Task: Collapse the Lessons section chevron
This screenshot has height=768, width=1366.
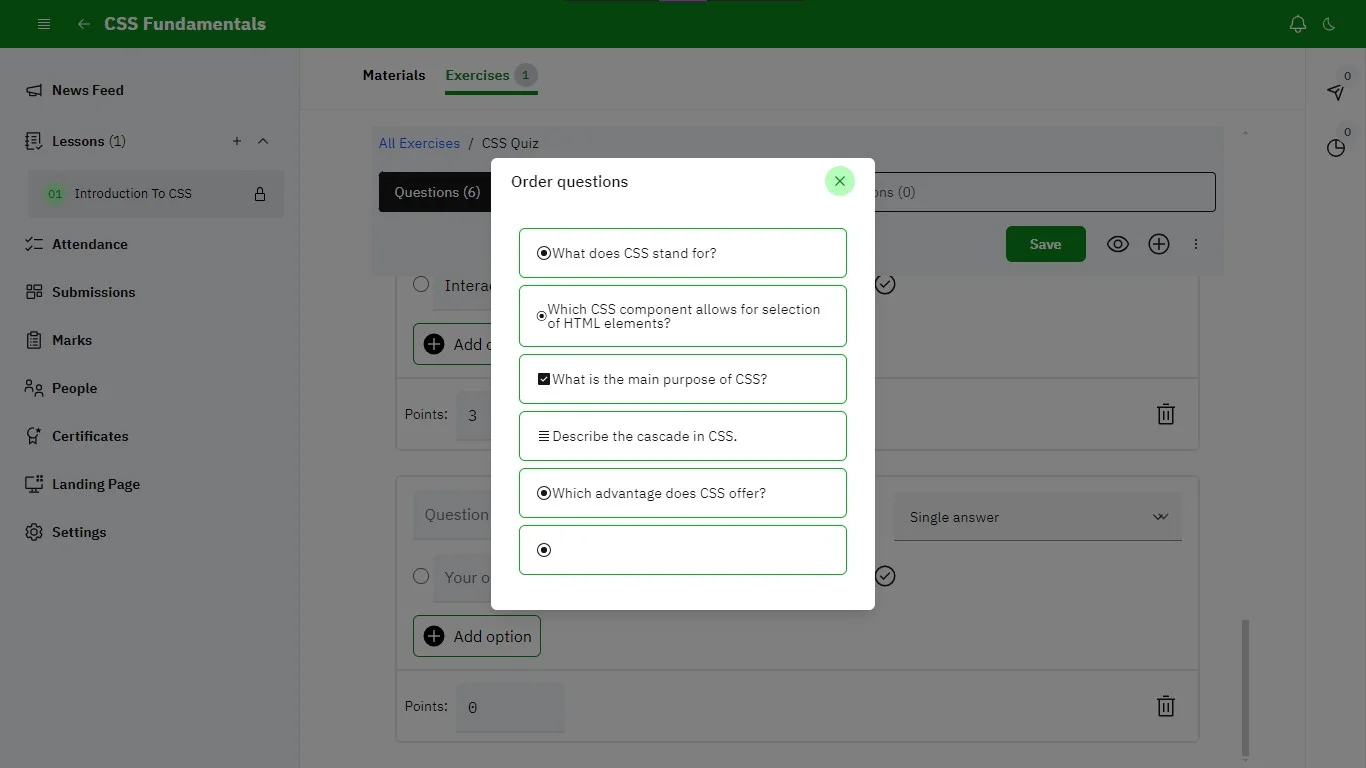Action: point(263,141)
